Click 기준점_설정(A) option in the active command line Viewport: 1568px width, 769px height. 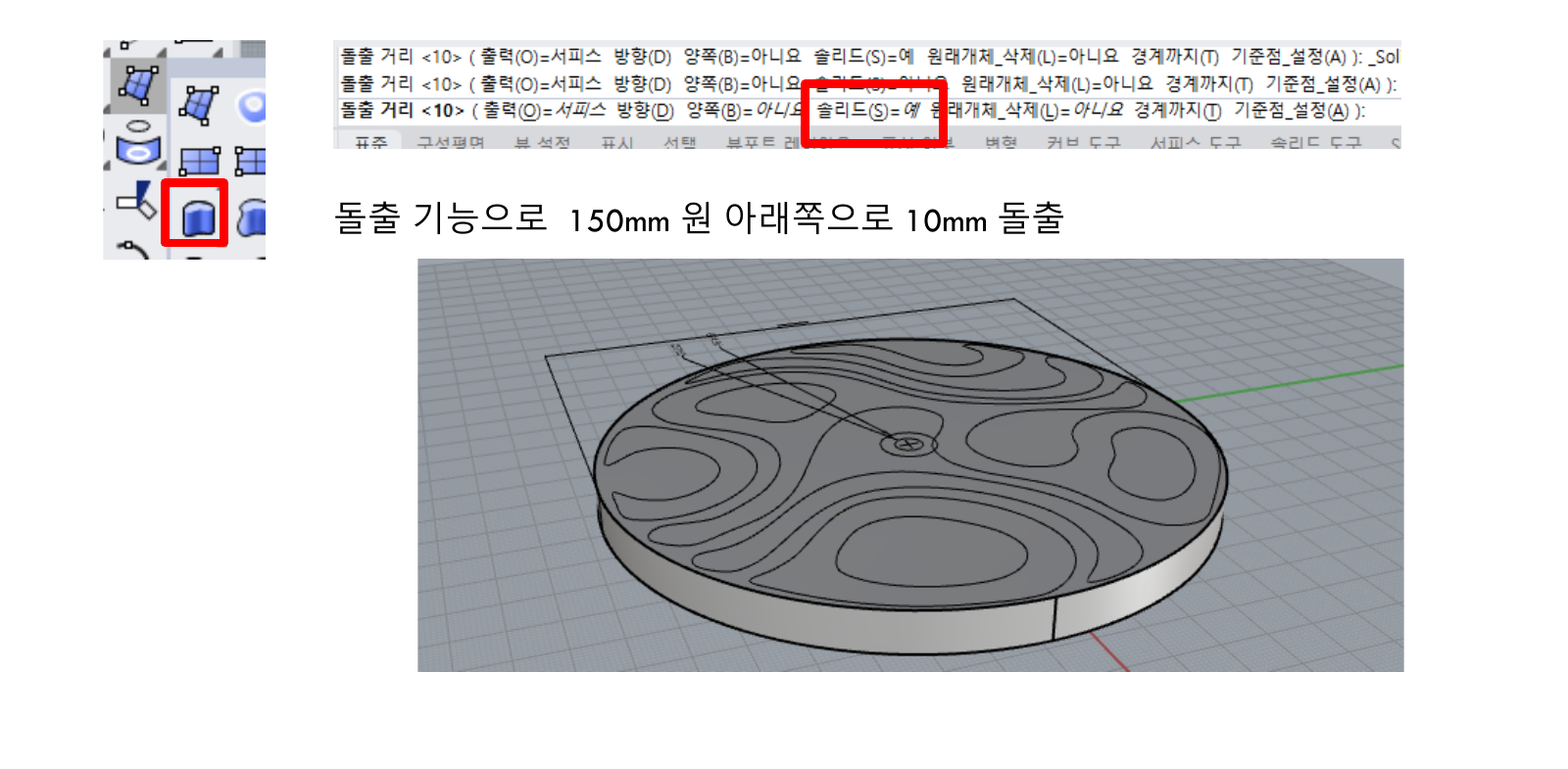click(1292, 111)
